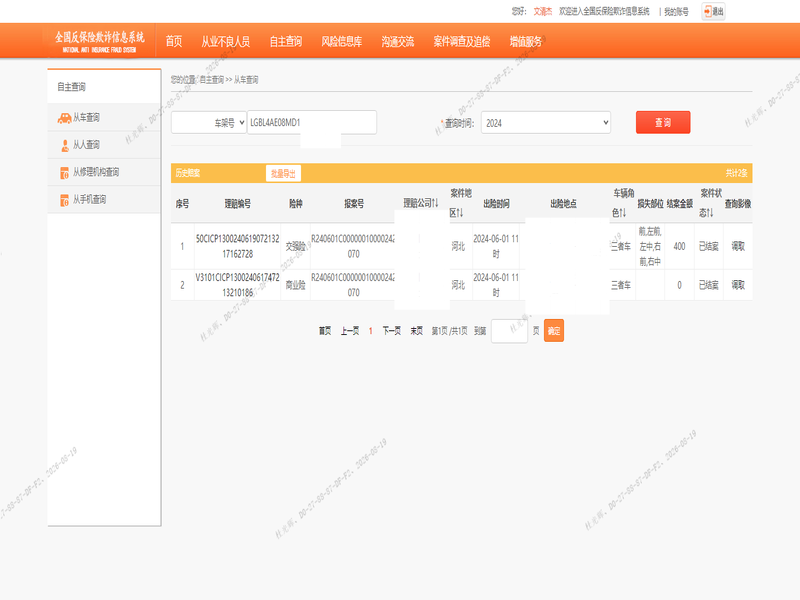Image resolution: width=800 pixels, height=600 pixels.
Task: Go to 末页 in pagination
Action: [417, 331]
